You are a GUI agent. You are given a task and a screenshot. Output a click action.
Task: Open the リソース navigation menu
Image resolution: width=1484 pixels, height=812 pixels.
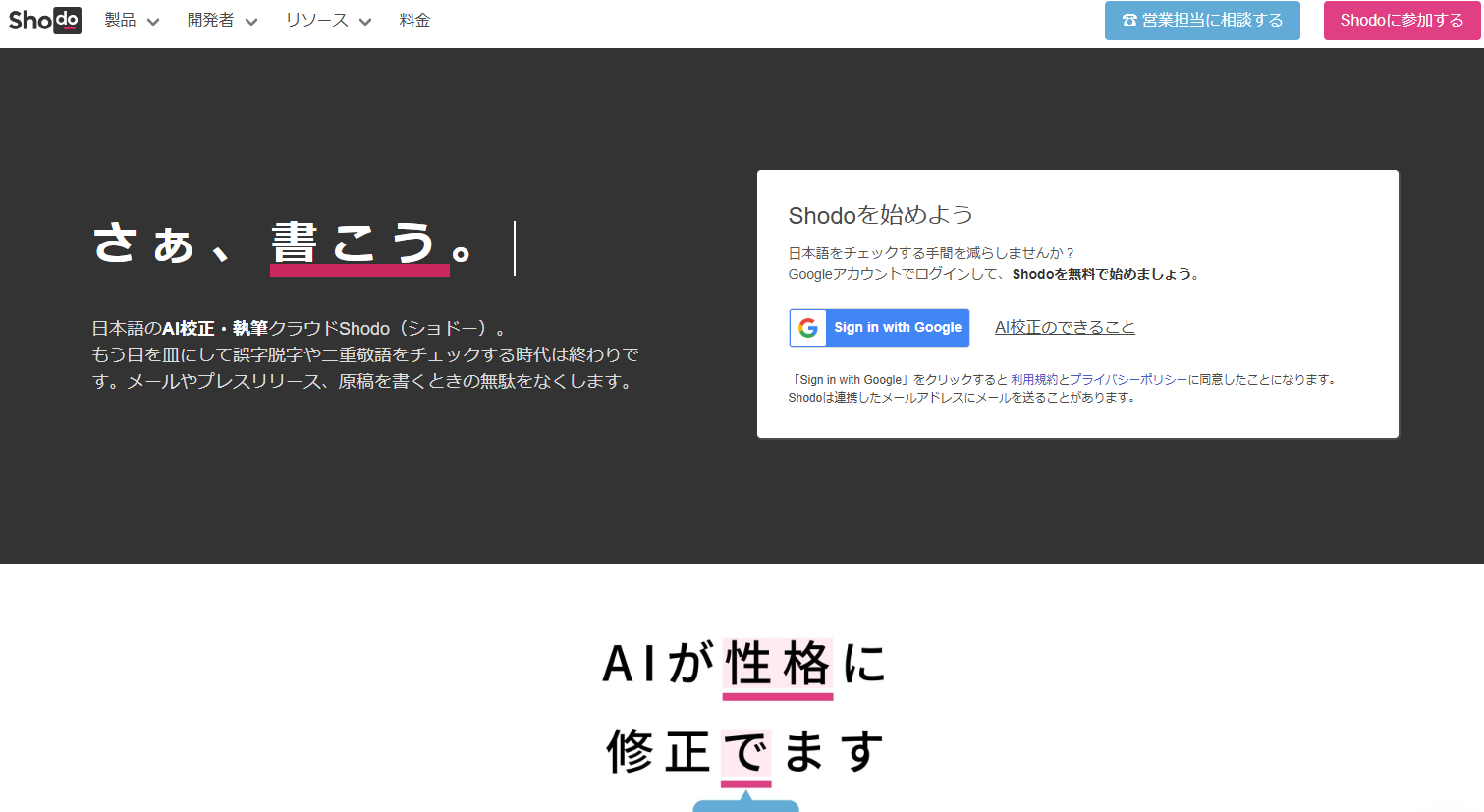click(328, 21)
